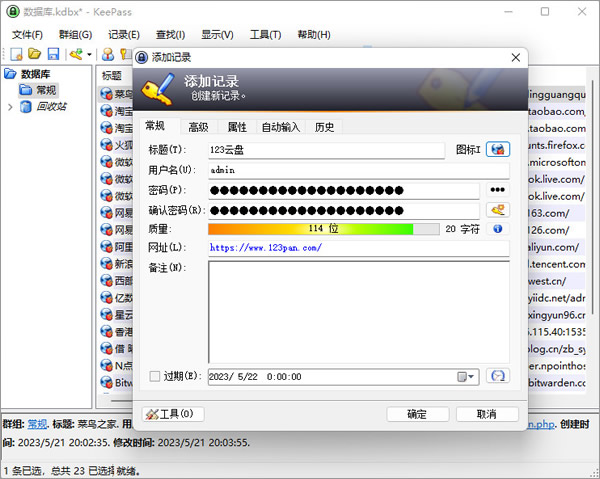Select the entry row starting with N点
The image size is (600, 479).
pos(117,365)
